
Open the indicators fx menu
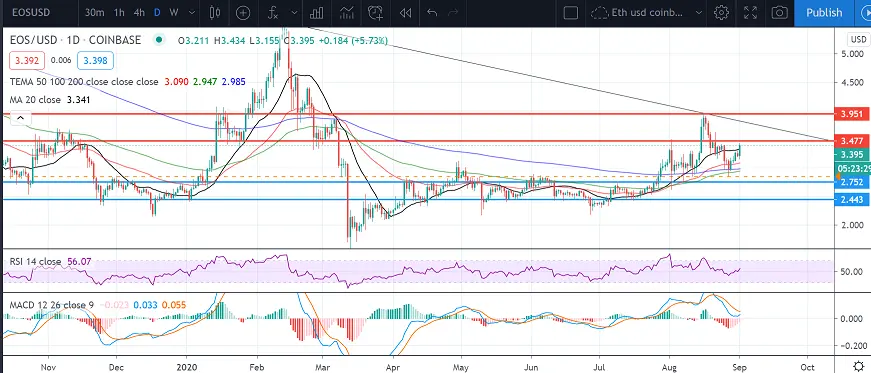coord(273,13)
